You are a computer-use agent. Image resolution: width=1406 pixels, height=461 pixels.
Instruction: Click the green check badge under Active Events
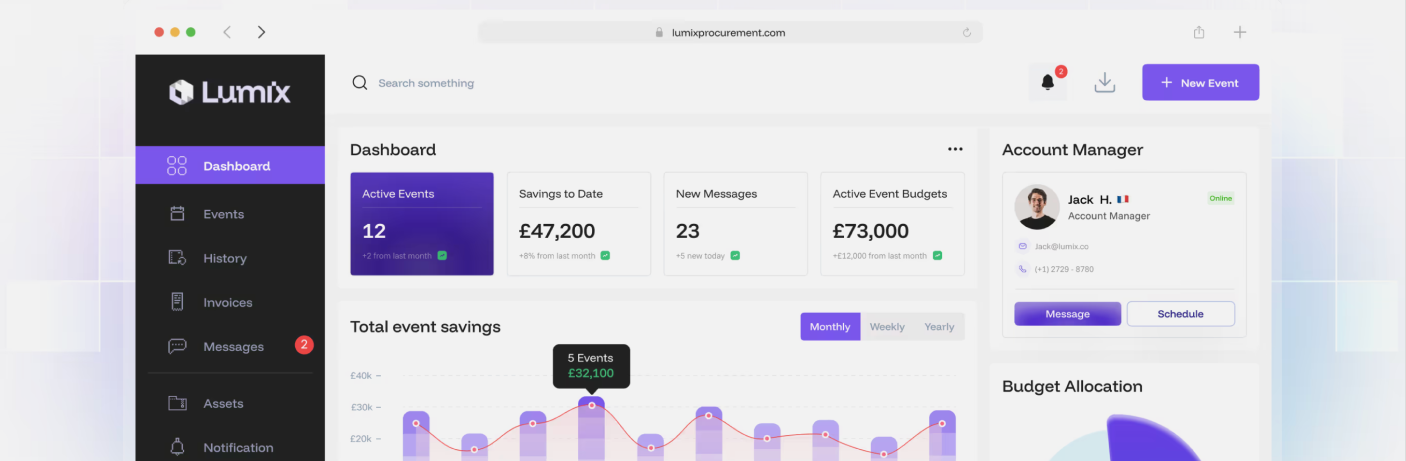point(442,255)
